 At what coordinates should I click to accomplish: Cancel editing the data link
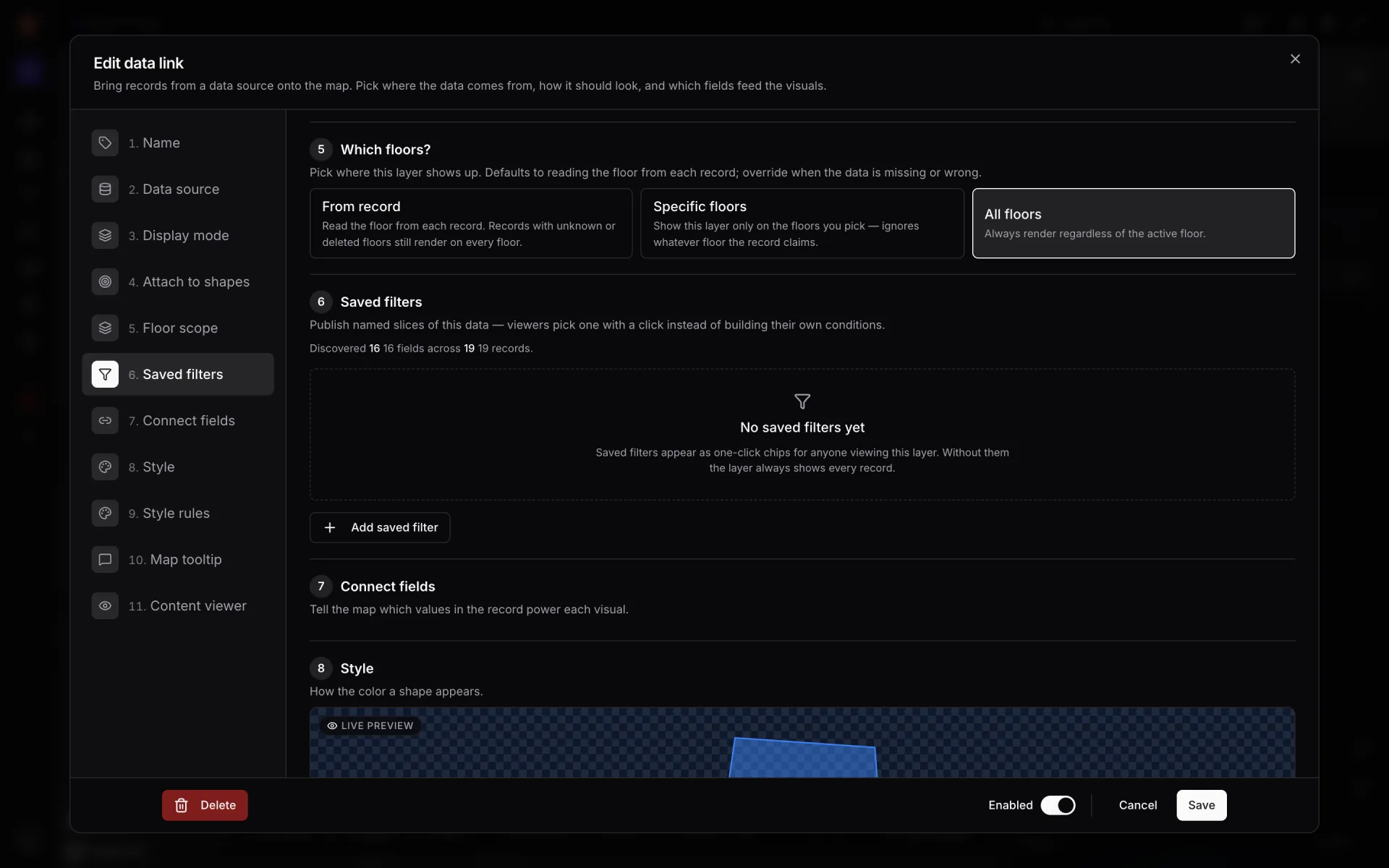pyautogui.click(x=1137, y=805)
